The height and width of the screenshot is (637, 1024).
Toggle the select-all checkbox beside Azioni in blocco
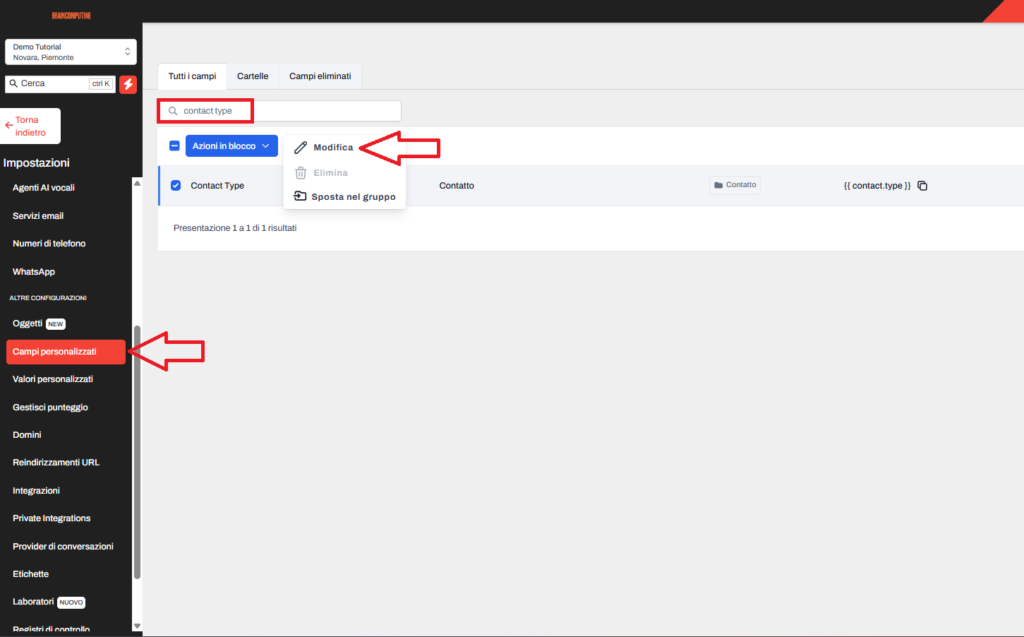pyautogui.click(x=174, y=146)
